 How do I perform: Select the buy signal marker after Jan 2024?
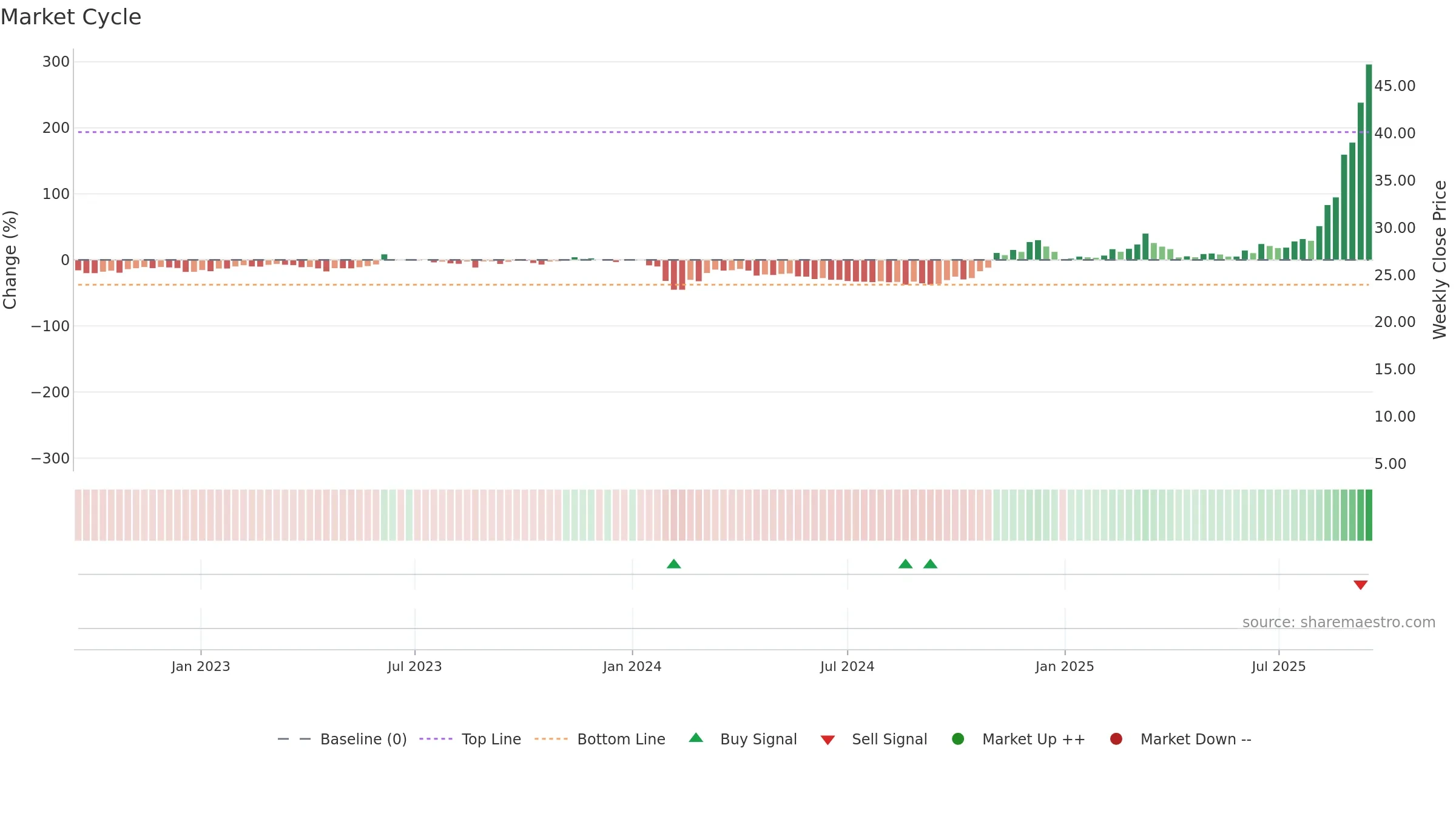[x=673, y=564]
